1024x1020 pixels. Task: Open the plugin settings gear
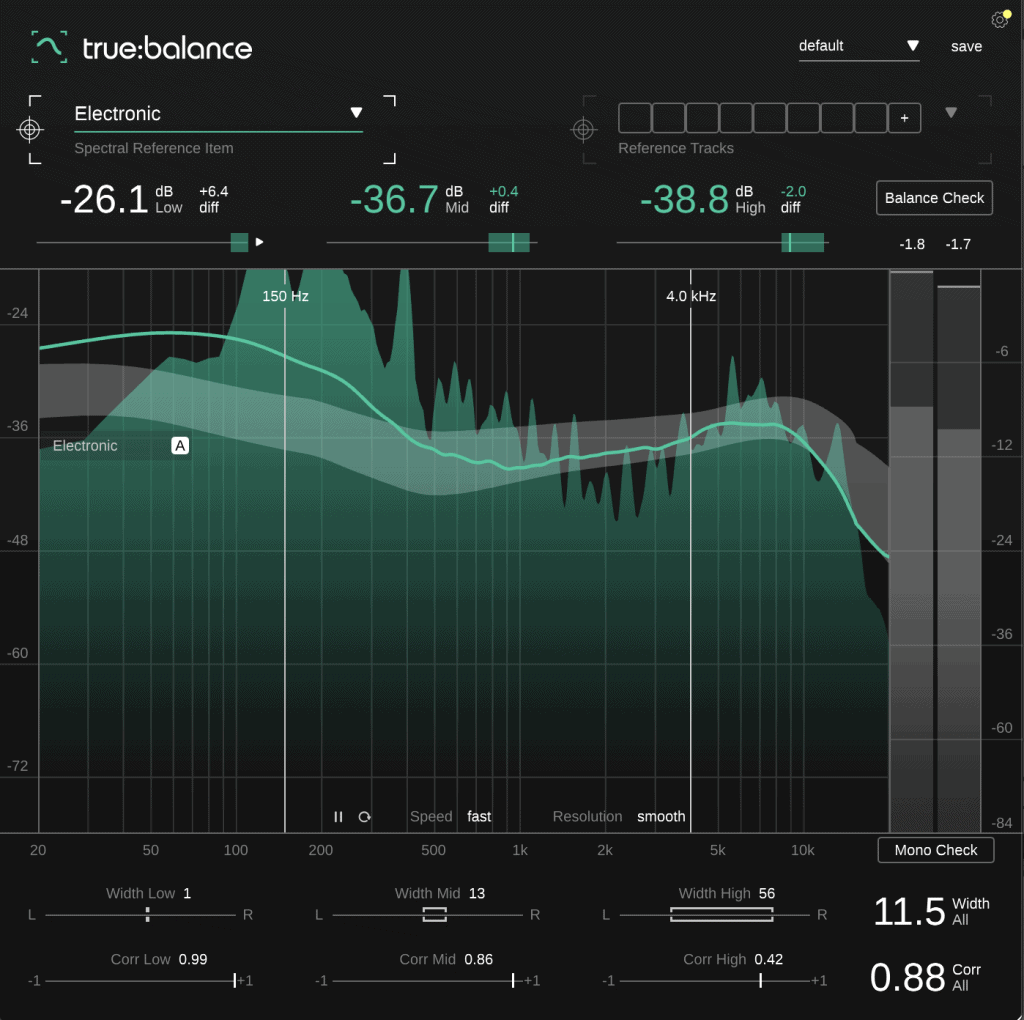point(1000,19)
